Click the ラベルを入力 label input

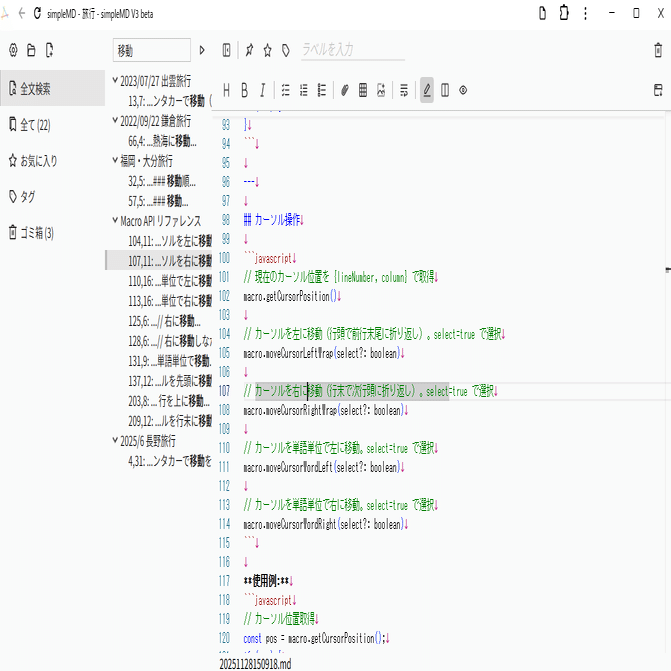pyautogui.click(x=353, y=50)
